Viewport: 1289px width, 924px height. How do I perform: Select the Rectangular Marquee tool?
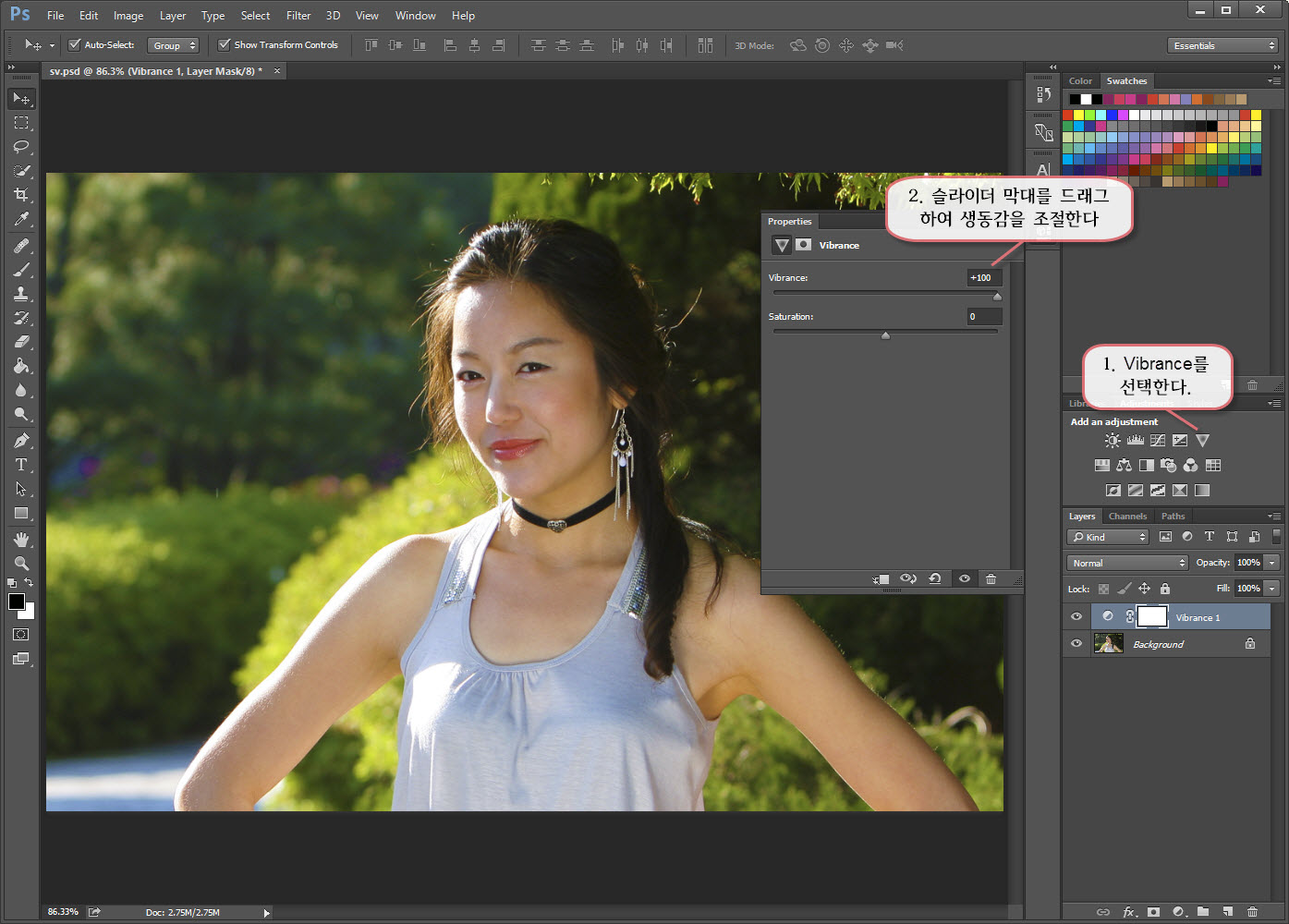click(21, 122)
